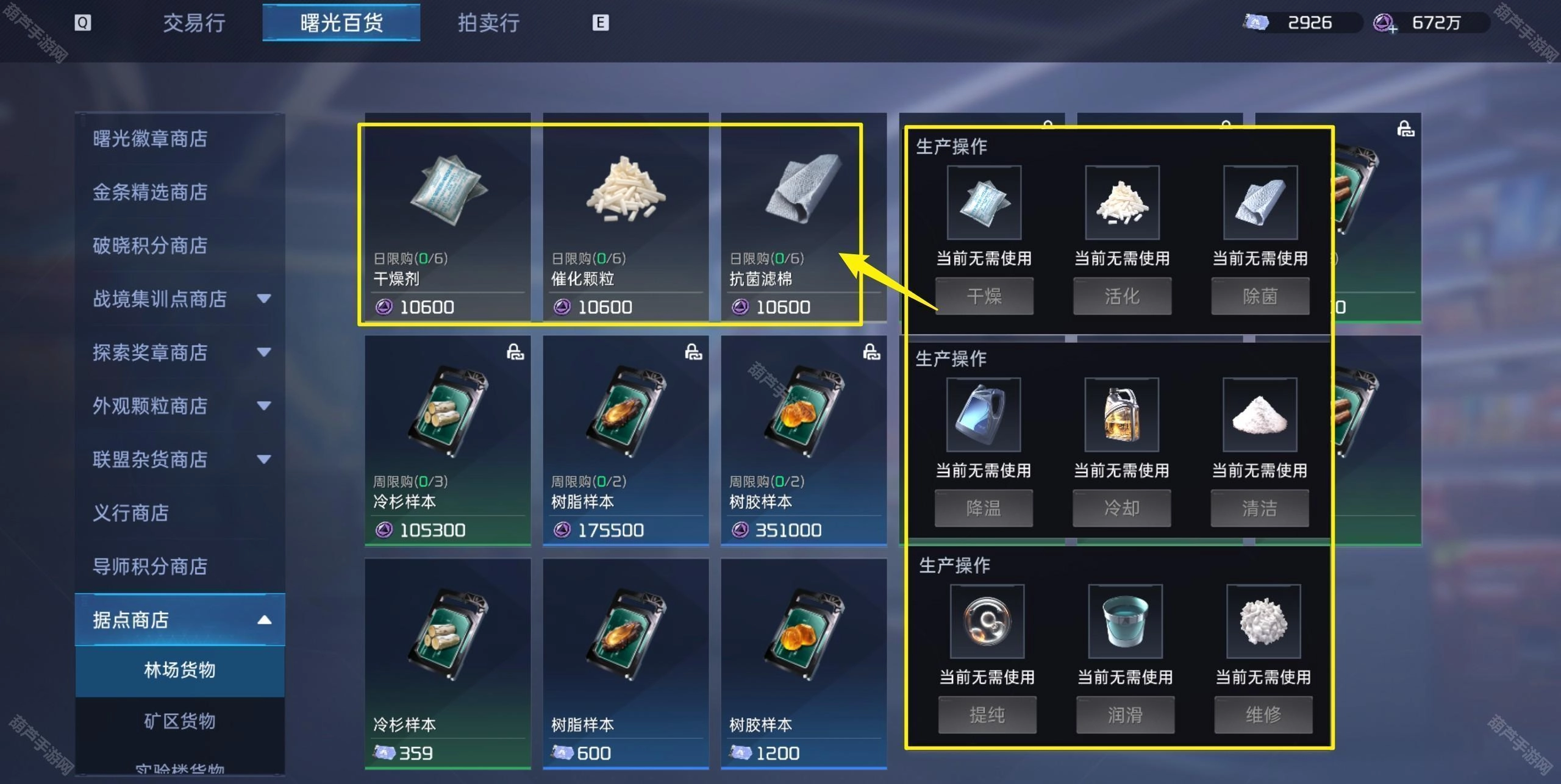Click the purple coin plus icon

coord(1385,24)
